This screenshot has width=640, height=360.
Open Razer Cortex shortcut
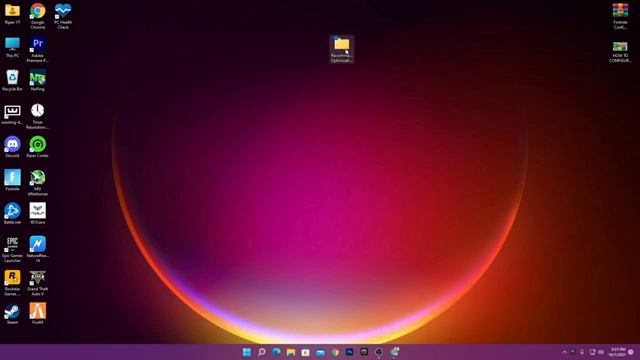pyautogui.click(x=38, y=147)
